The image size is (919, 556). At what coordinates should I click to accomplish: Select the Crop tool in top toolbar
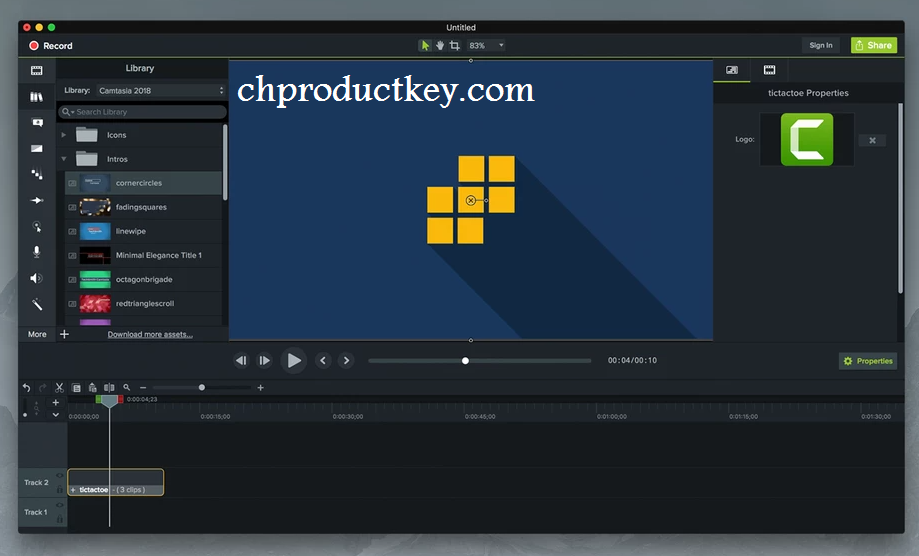[x=454, y=45]
